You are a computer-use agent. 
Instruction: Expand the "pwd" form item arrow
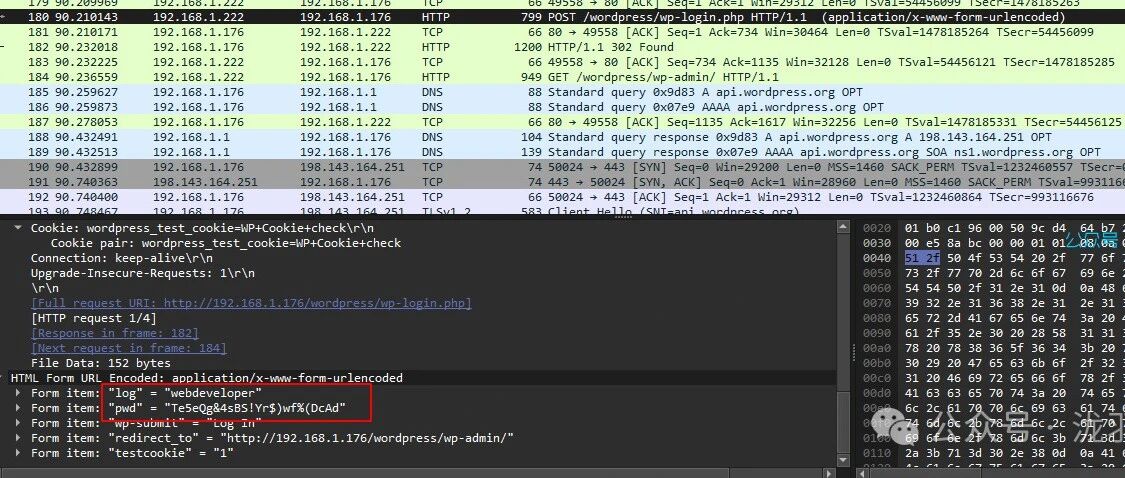point(17,408)
